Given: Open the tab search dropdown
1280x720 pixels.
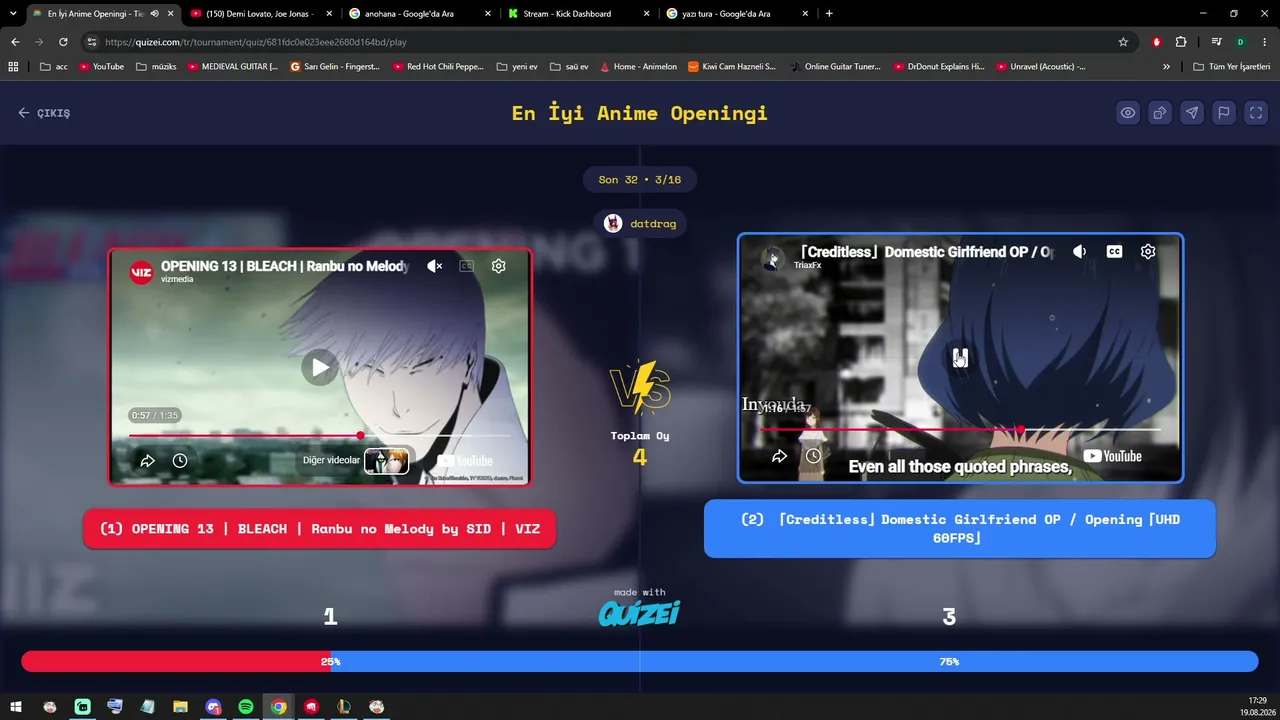Looking at the screenshot, I should (x=13, y=14).
